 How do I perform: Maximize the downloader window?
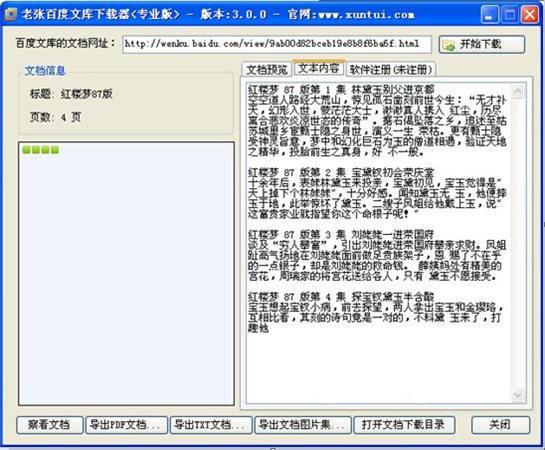click(510, 15)
